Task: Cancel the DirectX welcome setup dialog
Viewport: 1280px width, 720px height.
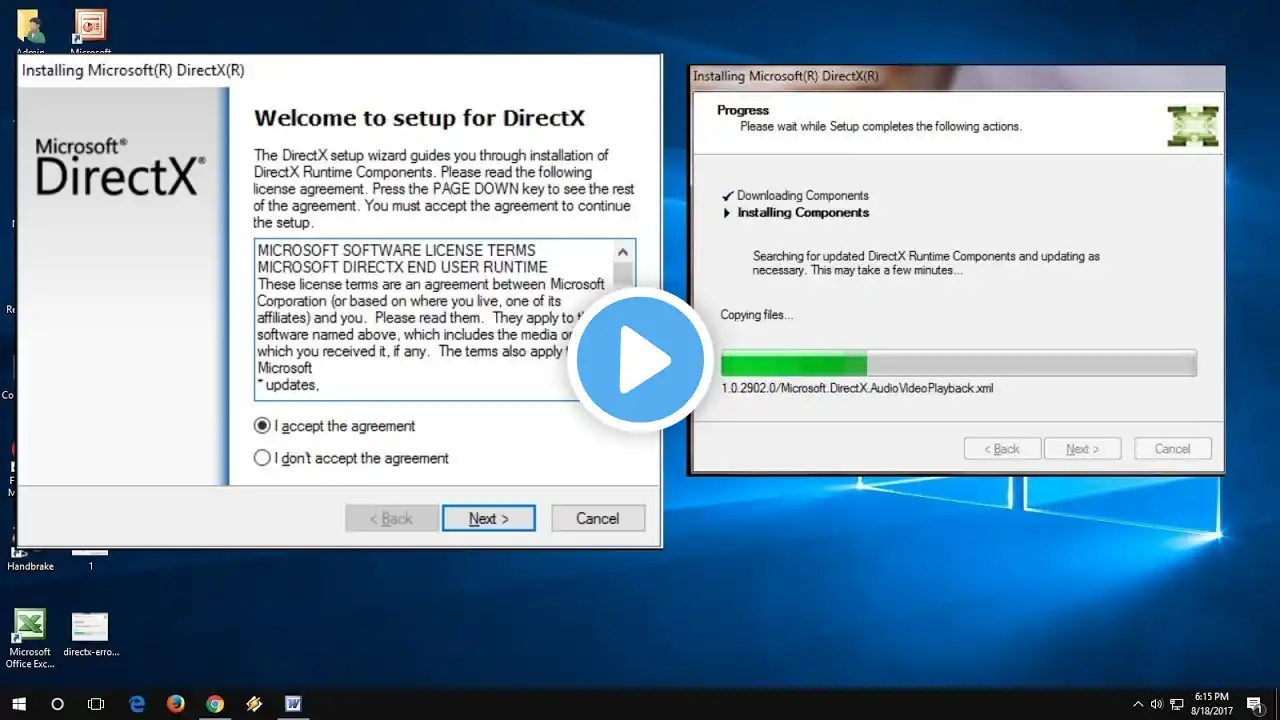Action: [x=597, y=518]
